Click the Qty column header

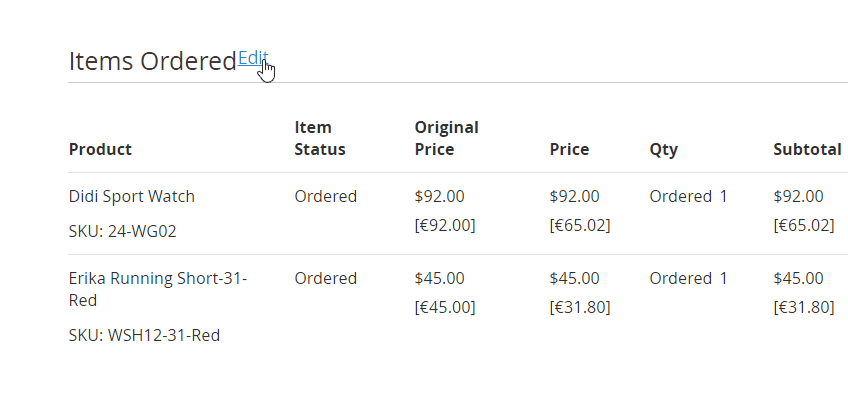point(663,150)
